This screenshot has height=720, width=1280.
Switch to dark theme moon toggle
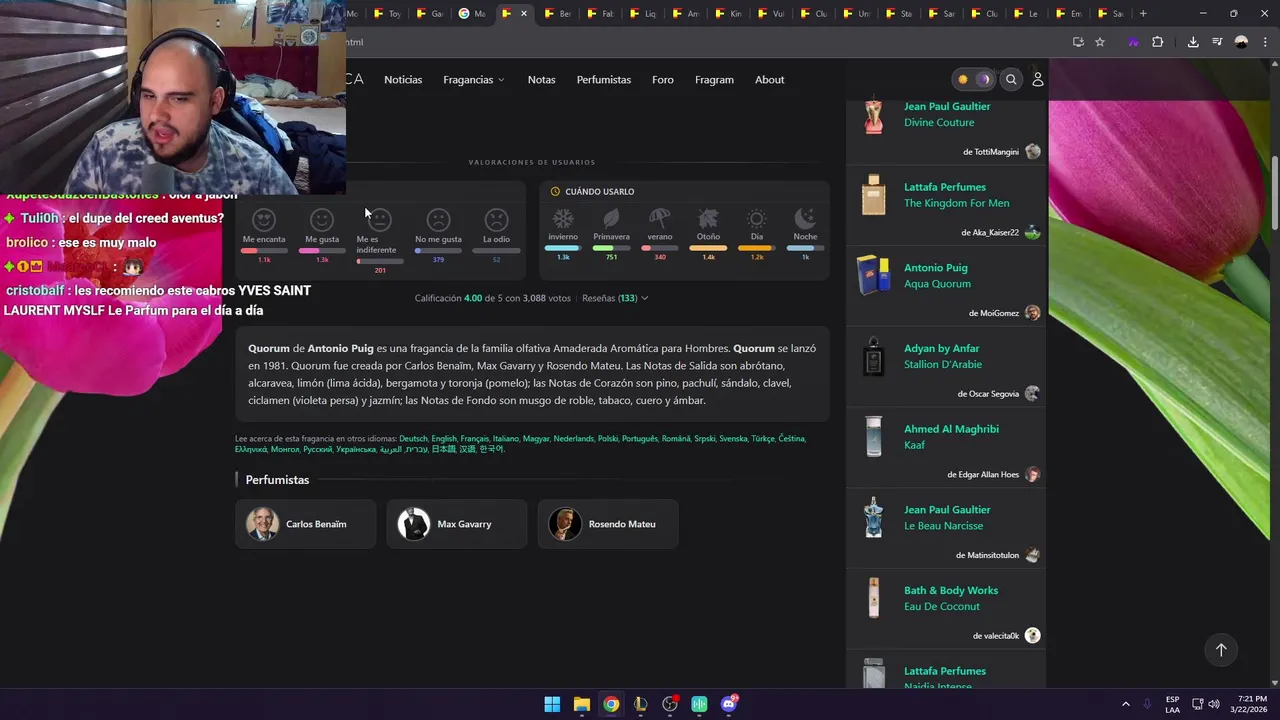point(984,79)
